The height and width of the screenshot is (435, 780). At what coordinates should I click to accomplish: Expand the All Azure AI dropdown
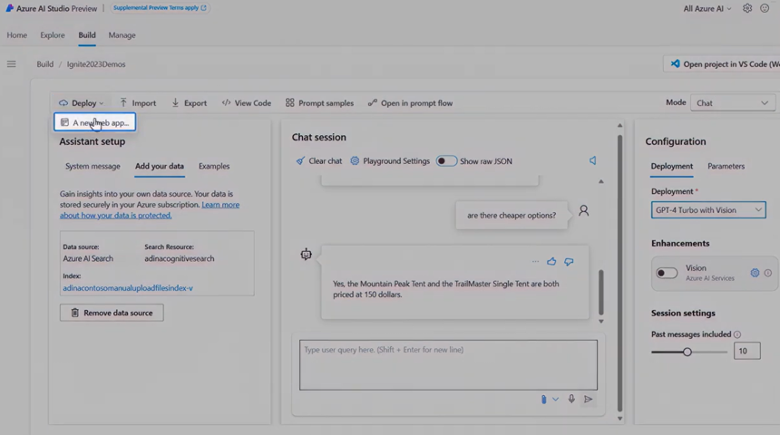coord(707,8)
